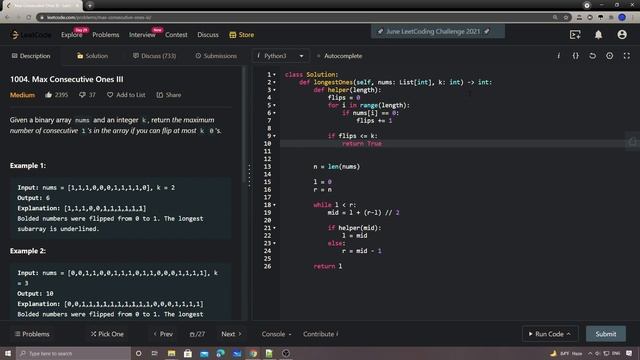640x360 pixels.
Task: Go to Next problem
Action: [231, 334]
